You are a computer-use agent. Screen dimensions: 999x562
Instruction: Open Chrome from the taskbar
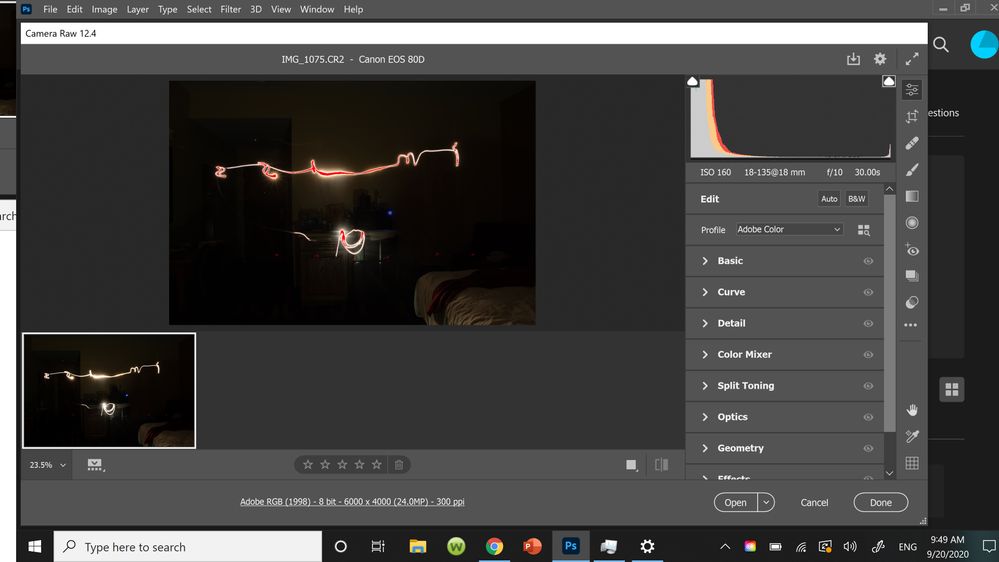tap(494, 547)
